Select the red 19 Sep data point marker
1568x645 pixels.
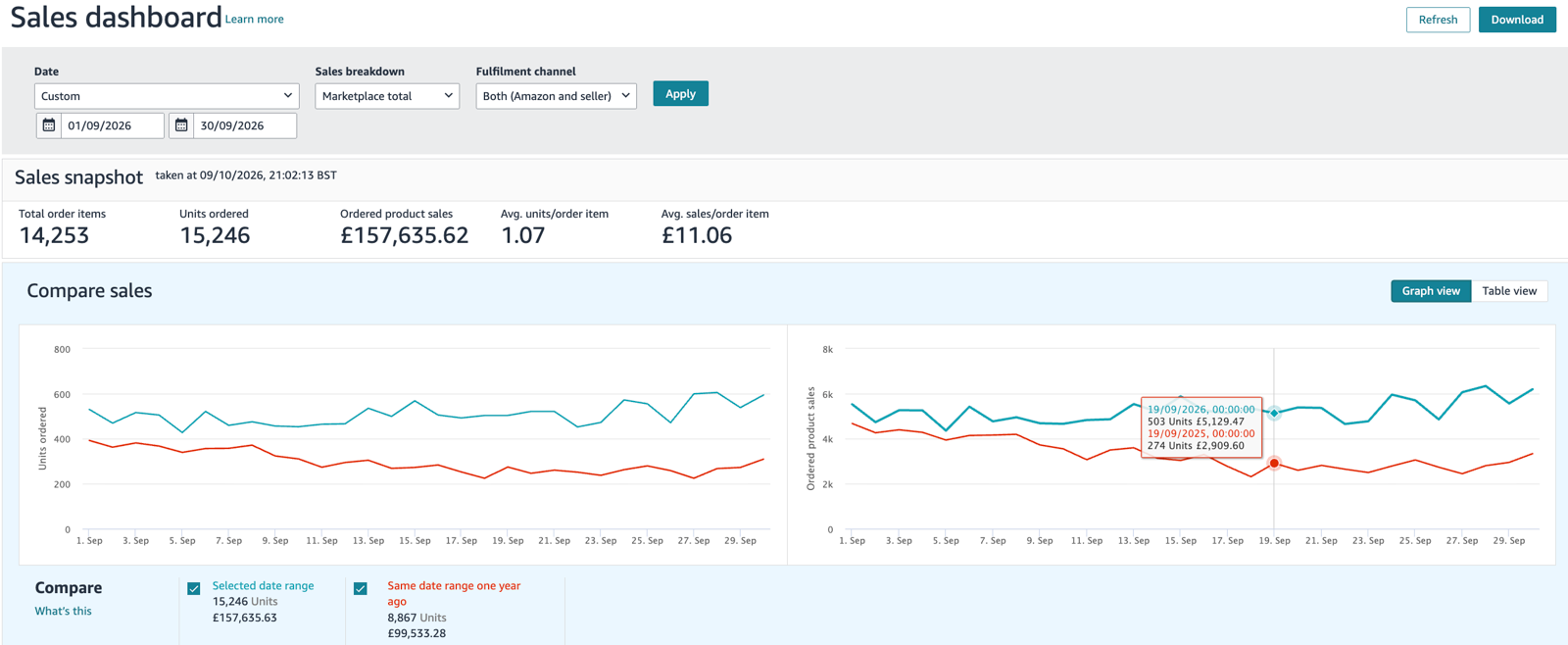(1274, 463)
